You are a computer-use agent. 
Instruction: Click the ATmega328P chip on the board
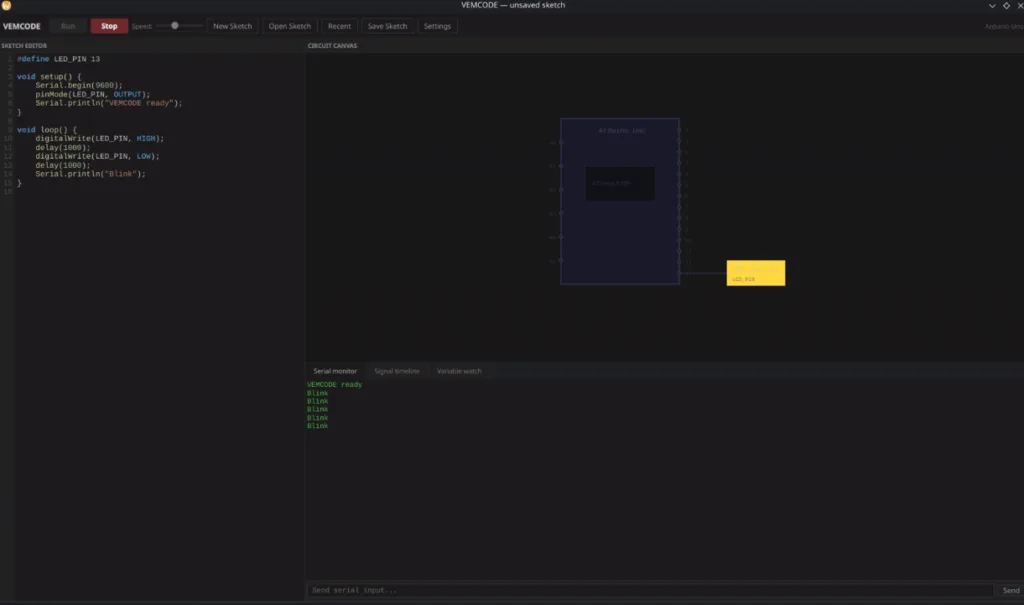(620, 184)
